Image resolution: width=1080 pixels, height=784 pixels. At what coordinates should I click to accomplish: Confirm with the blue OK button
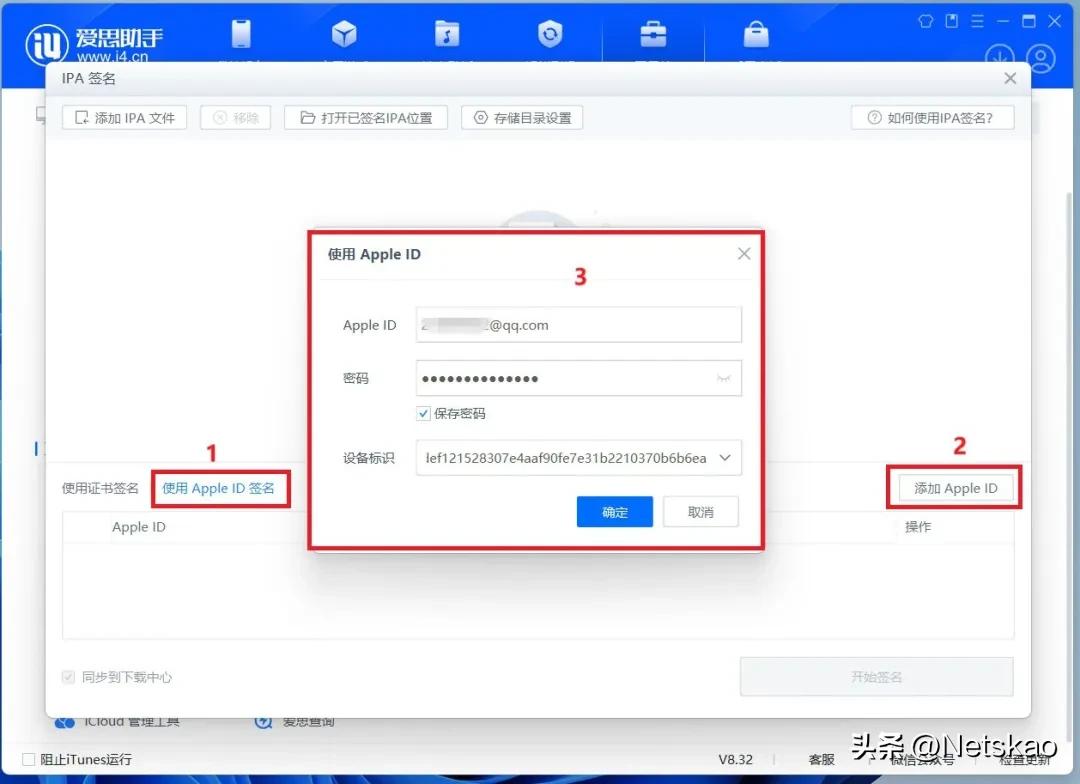(614, 512)
